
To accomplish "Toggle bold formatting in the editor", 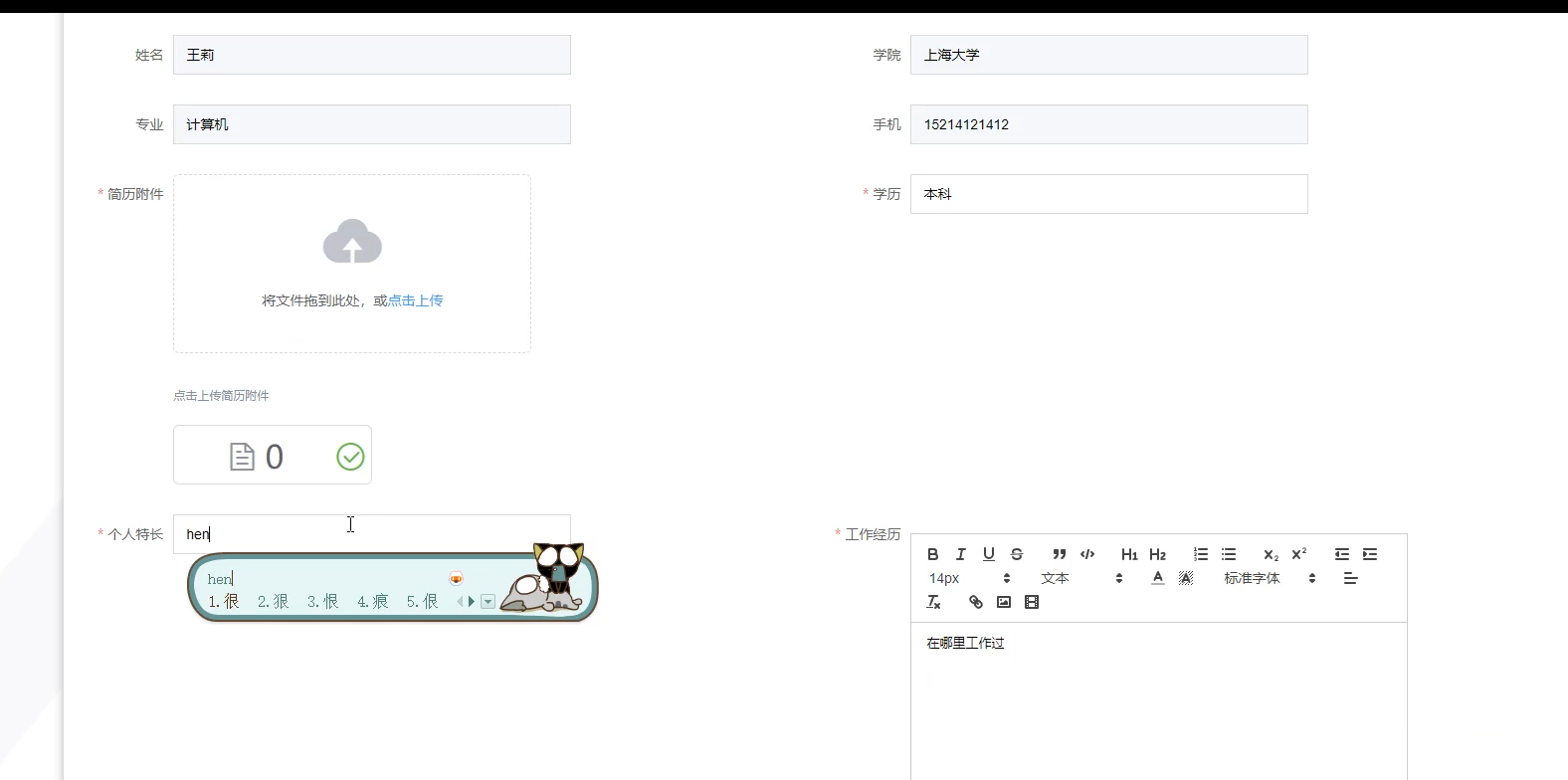I will (933, 554).
